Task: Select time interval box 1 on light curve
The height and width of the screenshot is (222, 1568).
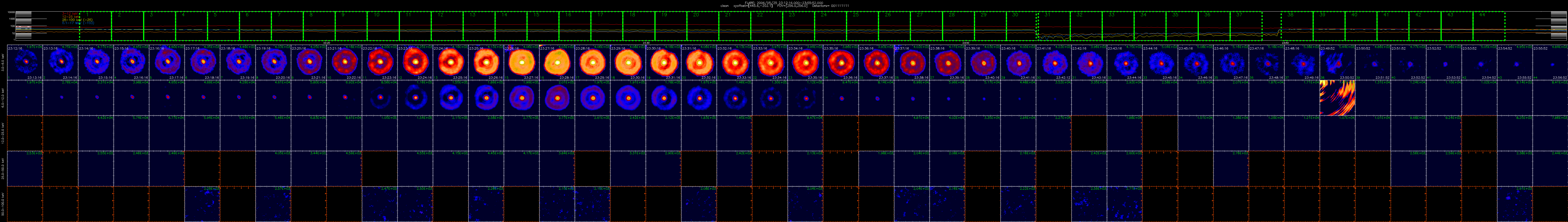Action: [96, 26]
